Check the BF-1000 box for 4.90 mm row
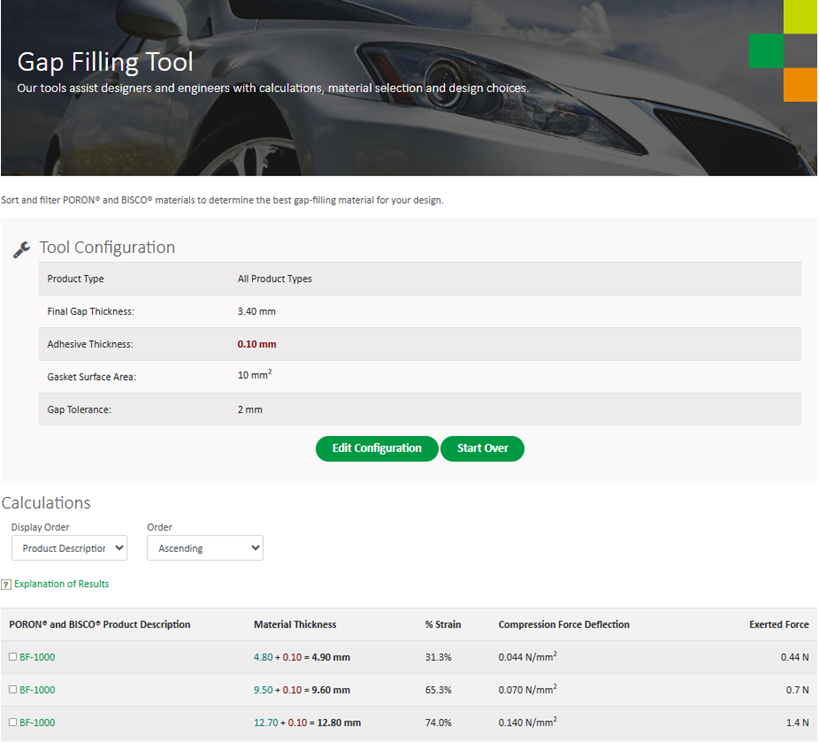819x742 pixels. (13, 657)
